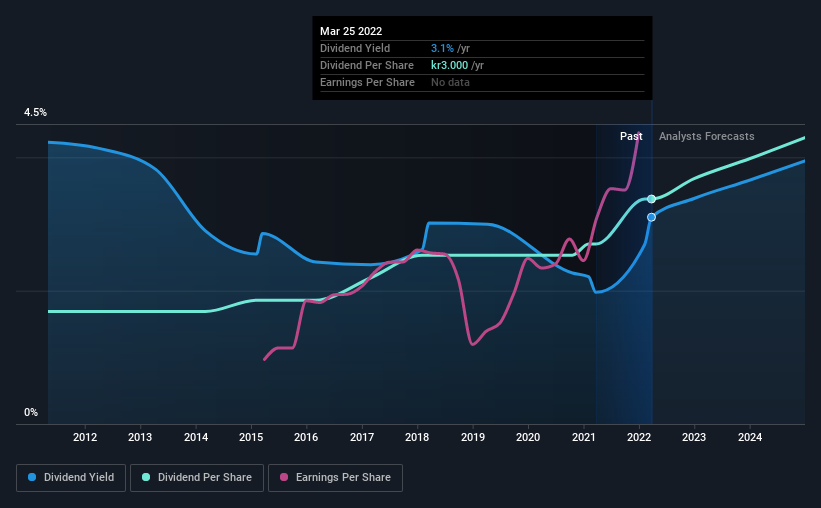821x508 pixels.
Task: Click the 2013 x-axis label
Action: (x=140, y=437)
